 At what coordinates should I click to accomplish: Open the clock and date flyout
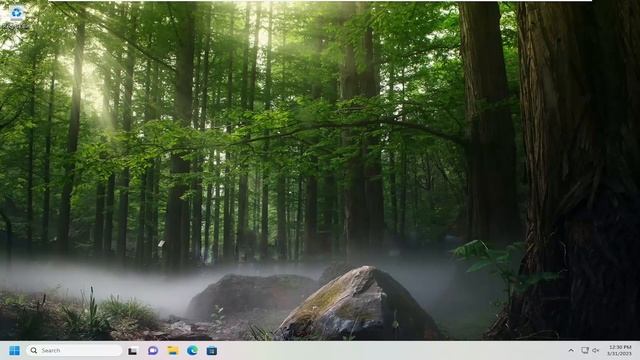[620, 350]
